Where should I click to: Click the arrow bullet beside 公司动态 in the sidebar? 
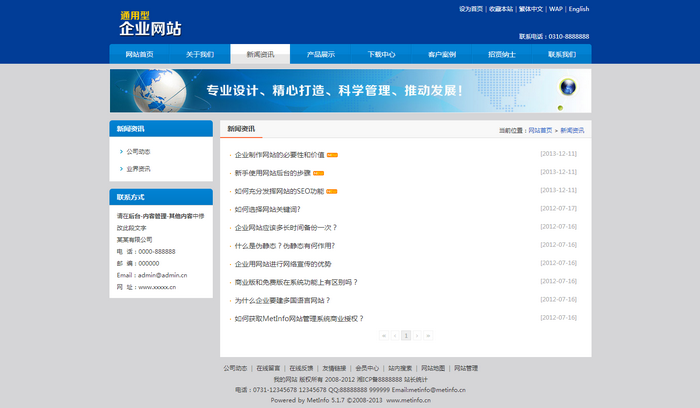[121, 151]
